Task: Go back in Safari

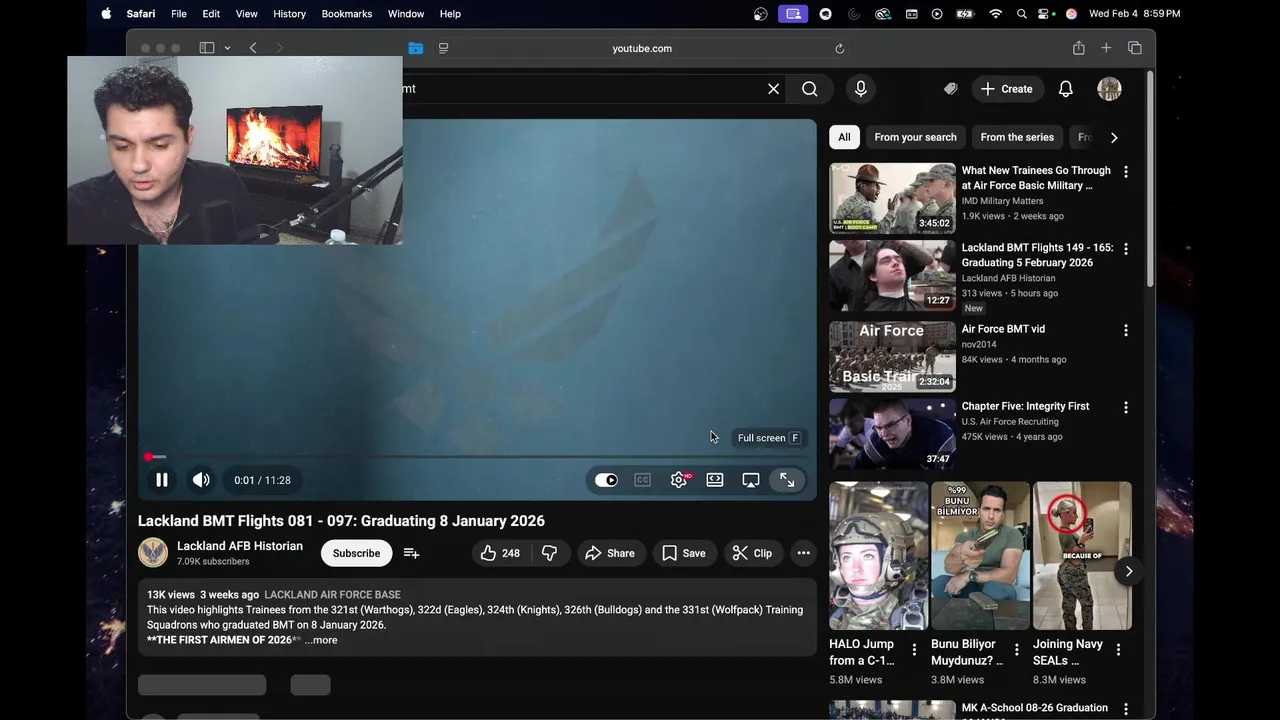Action: point(253,48)
